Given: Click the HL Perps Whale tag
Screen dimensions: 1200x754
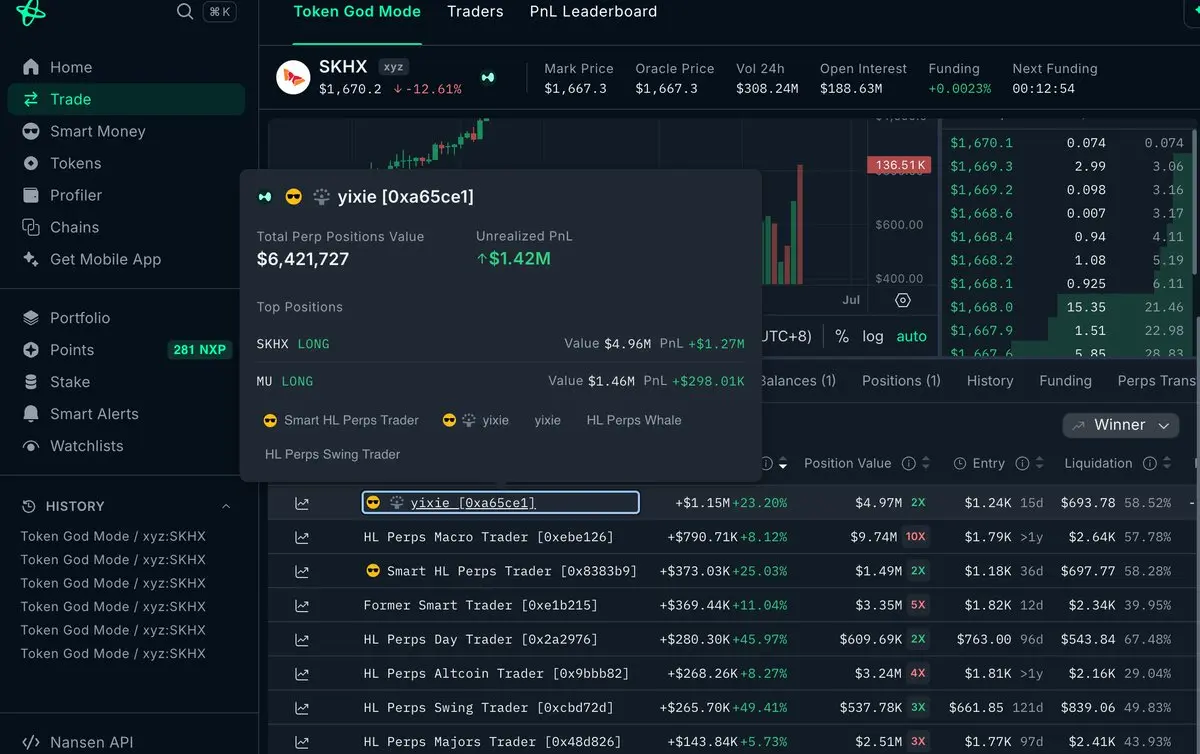Looking at the screenshot, I should pyautogui.click(x=634, y=420).
